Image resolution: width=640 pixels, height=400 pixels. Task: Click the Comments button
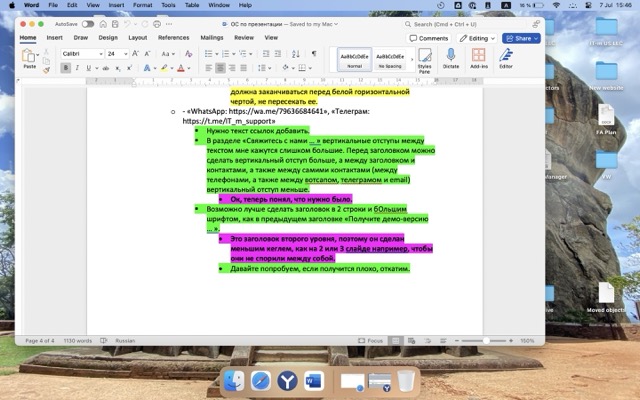[429, 38]
